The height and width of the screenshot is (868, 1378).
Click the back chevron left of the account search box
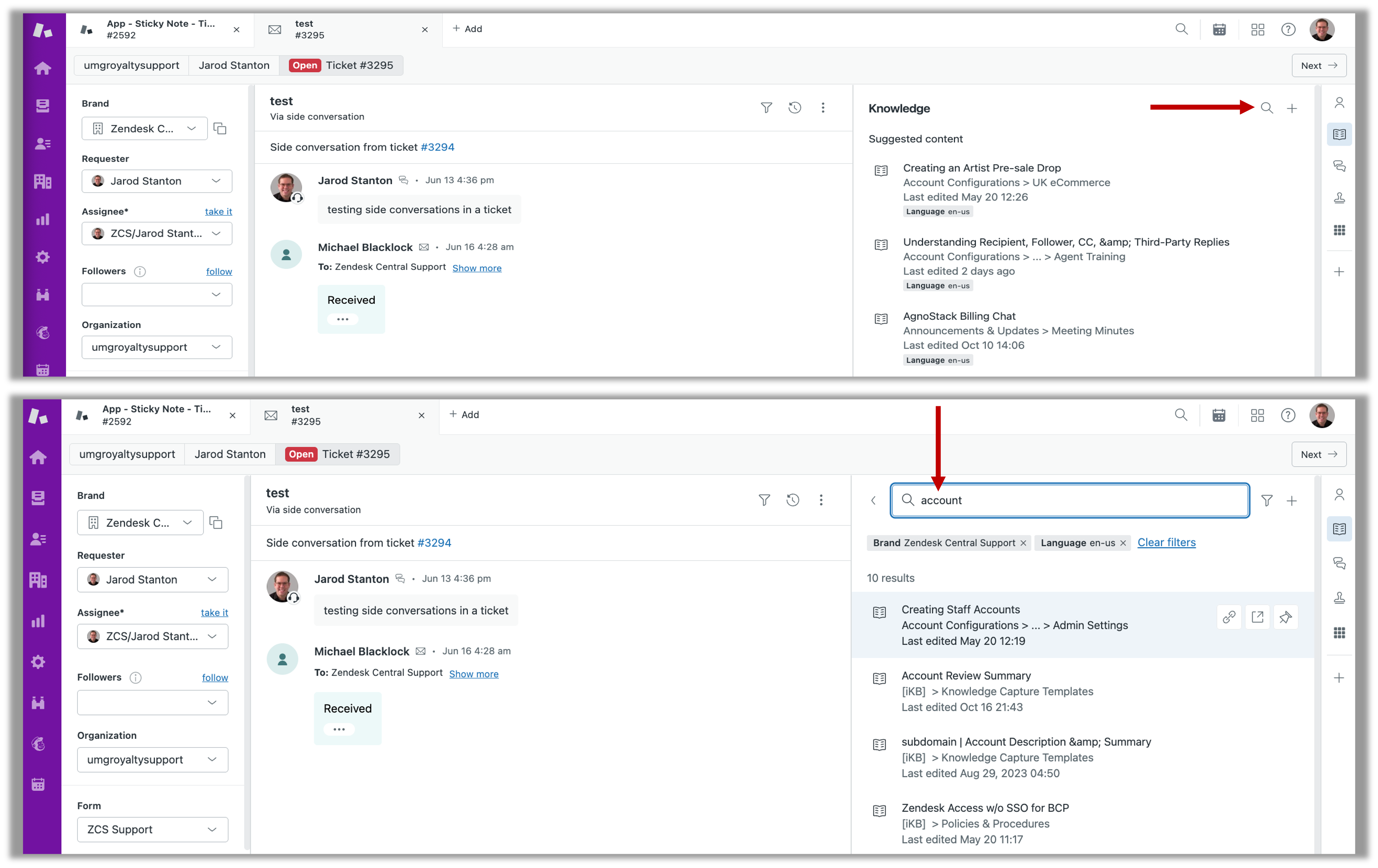coord(873,500)
